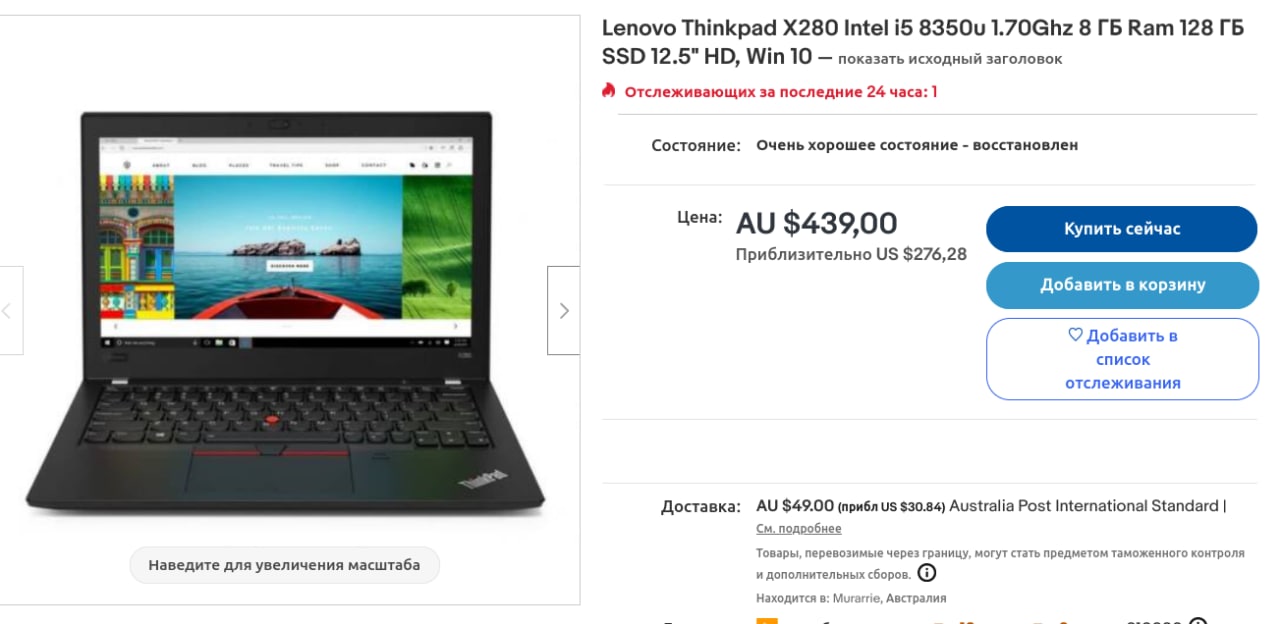Add item via Добавить в корзину

(x=1122, y=285)
